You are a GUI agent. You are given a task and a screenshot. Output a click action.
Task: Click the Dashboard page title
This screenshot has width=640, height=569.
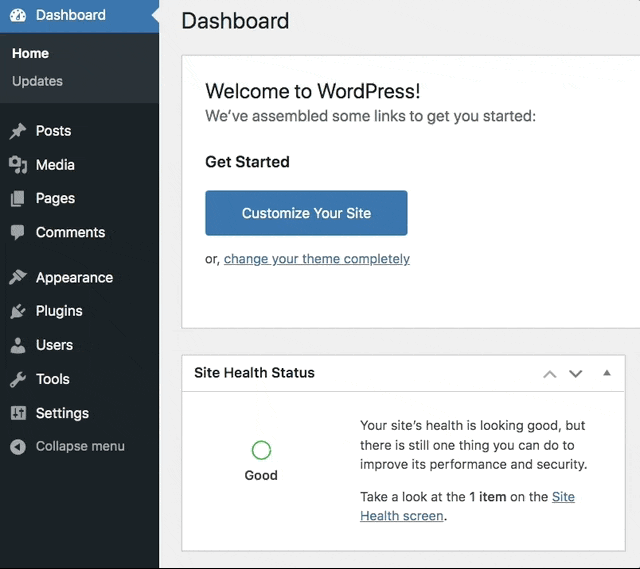pos(235,21)
